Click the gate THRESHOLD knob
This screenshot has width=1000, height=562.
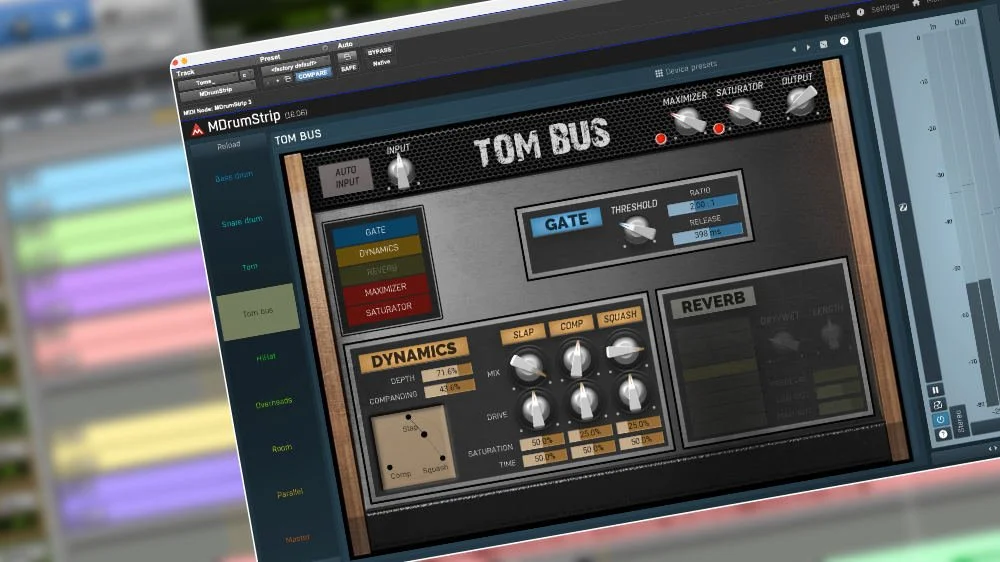(638, 230)
